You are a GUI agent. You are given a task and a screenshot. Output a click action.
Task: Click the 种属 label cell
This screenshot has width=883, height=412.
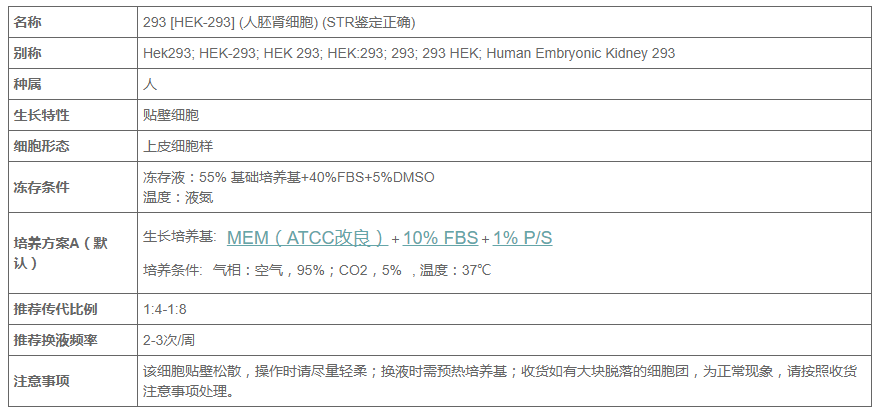click(x=73, y=84)
